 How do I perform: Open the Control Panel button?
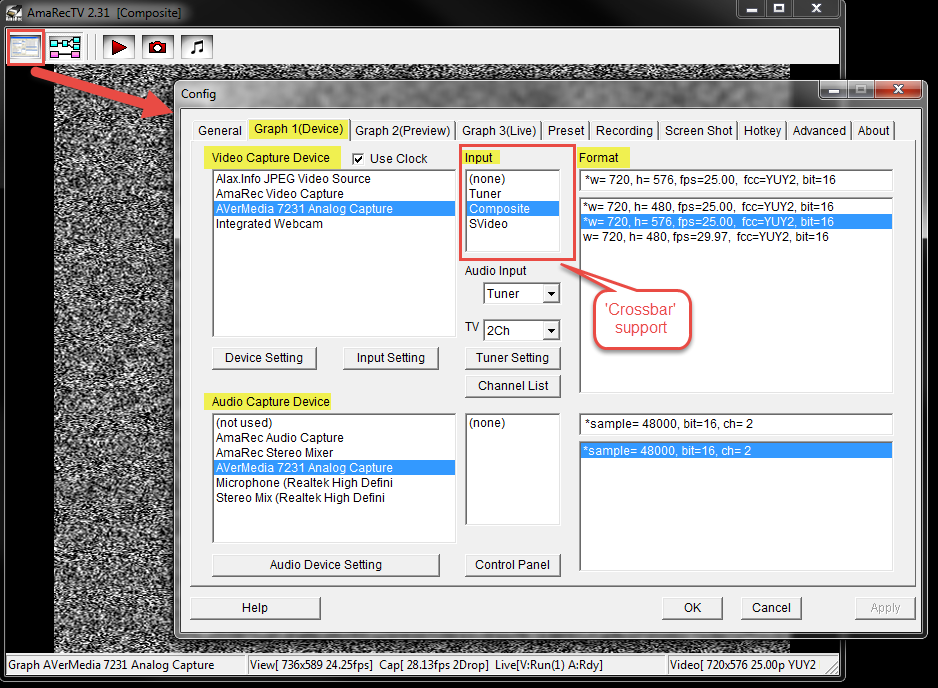[512, 565]
